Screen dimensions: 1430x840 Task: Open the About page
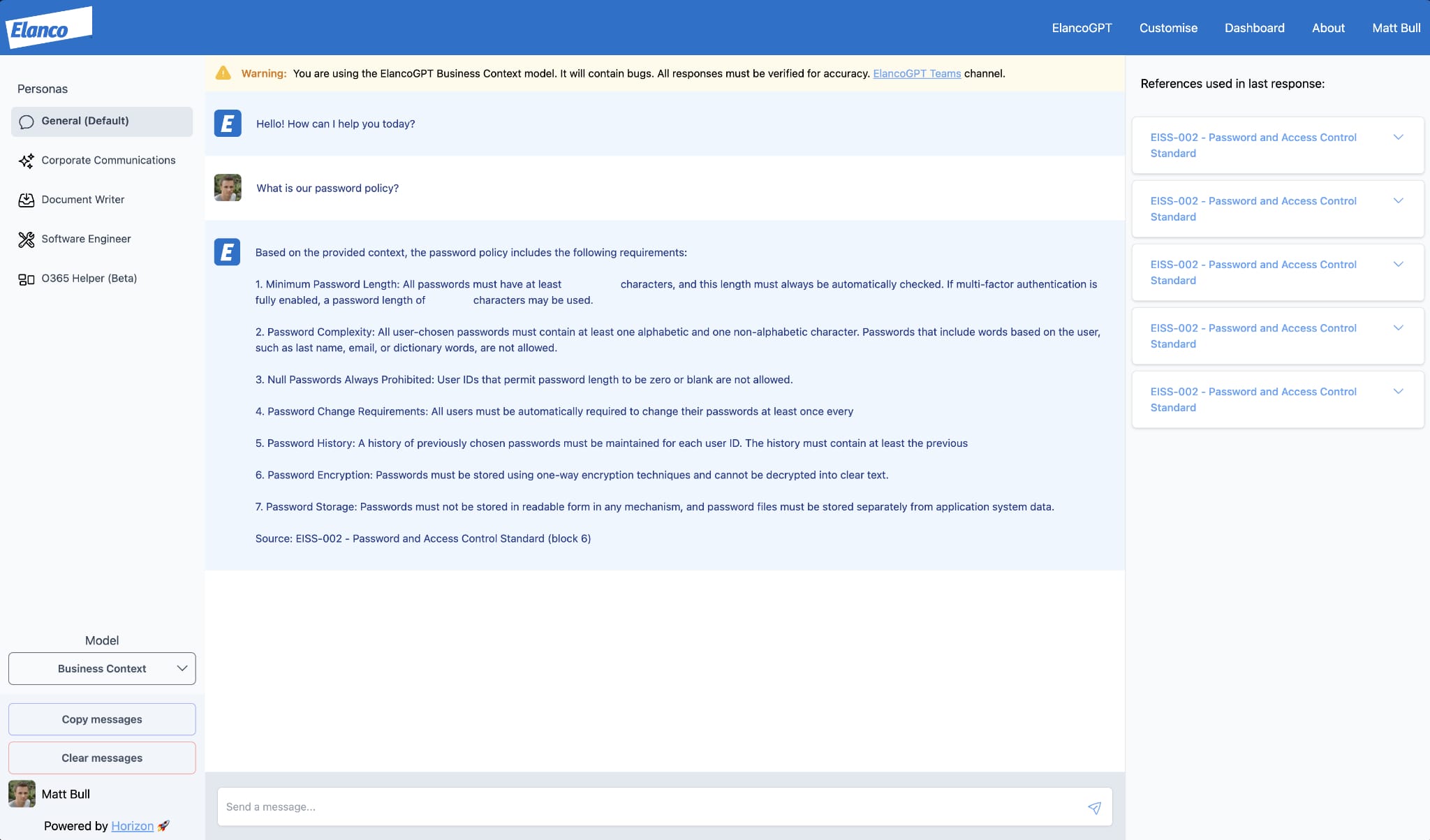[1328, 28]
